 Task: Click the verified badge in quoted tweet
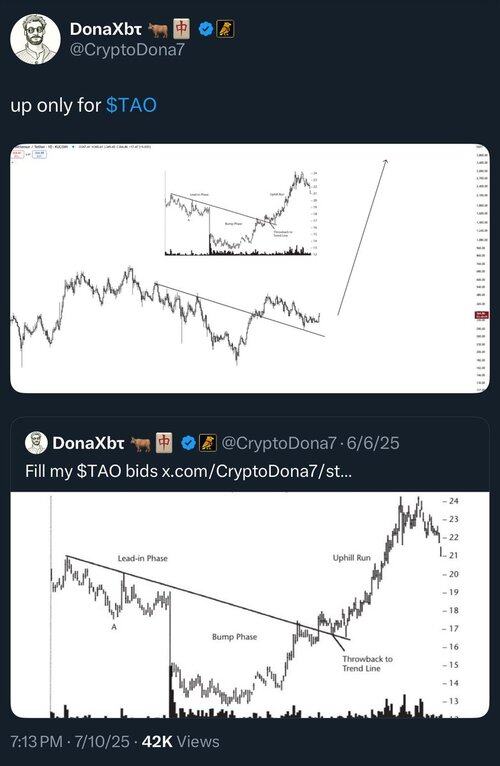[x=188, y=443]
